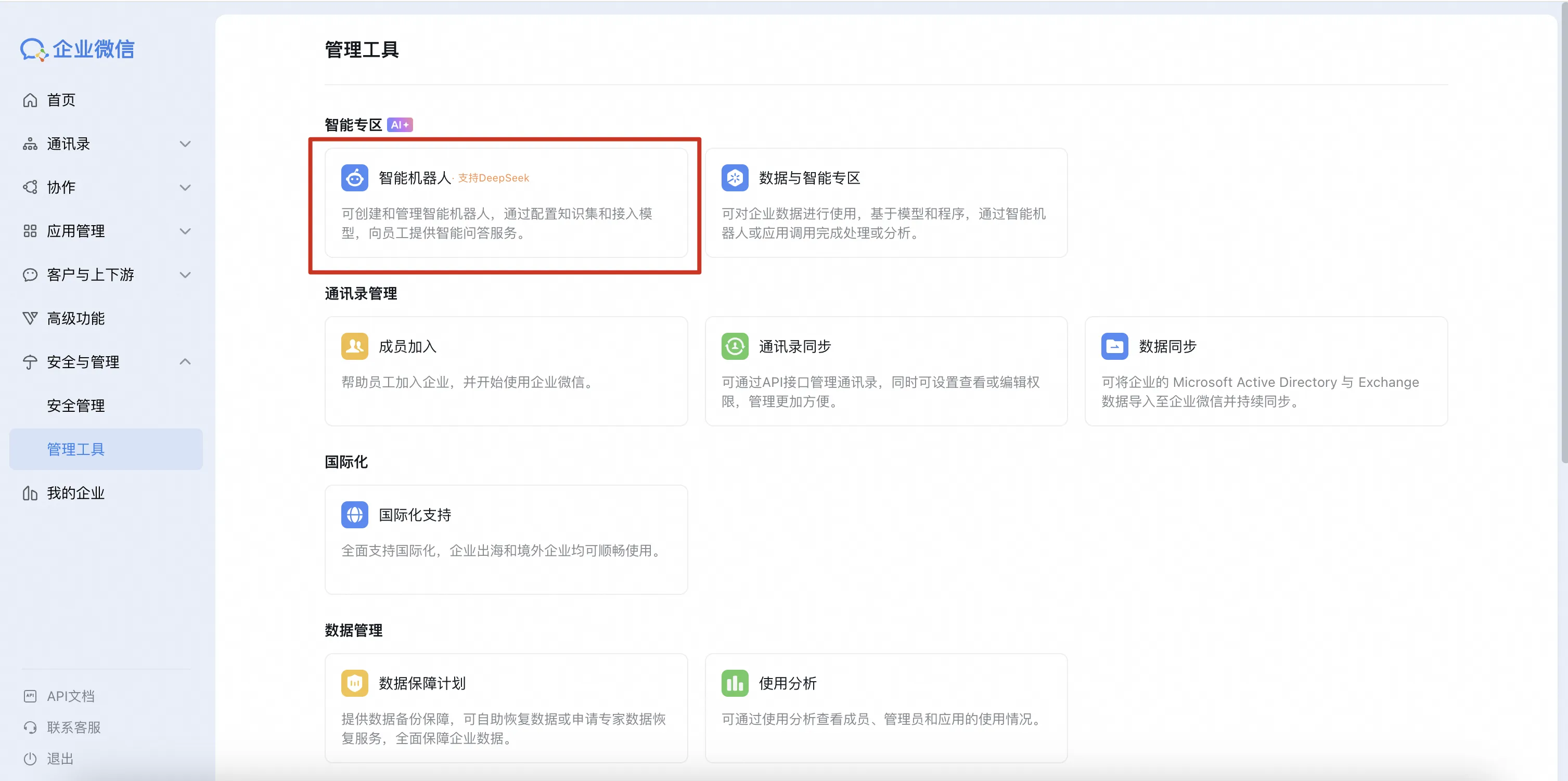This screenshot has height=781, width=1568.
Task: Switch to 安全管理 in sidebar
Action: tap(75, 405)
